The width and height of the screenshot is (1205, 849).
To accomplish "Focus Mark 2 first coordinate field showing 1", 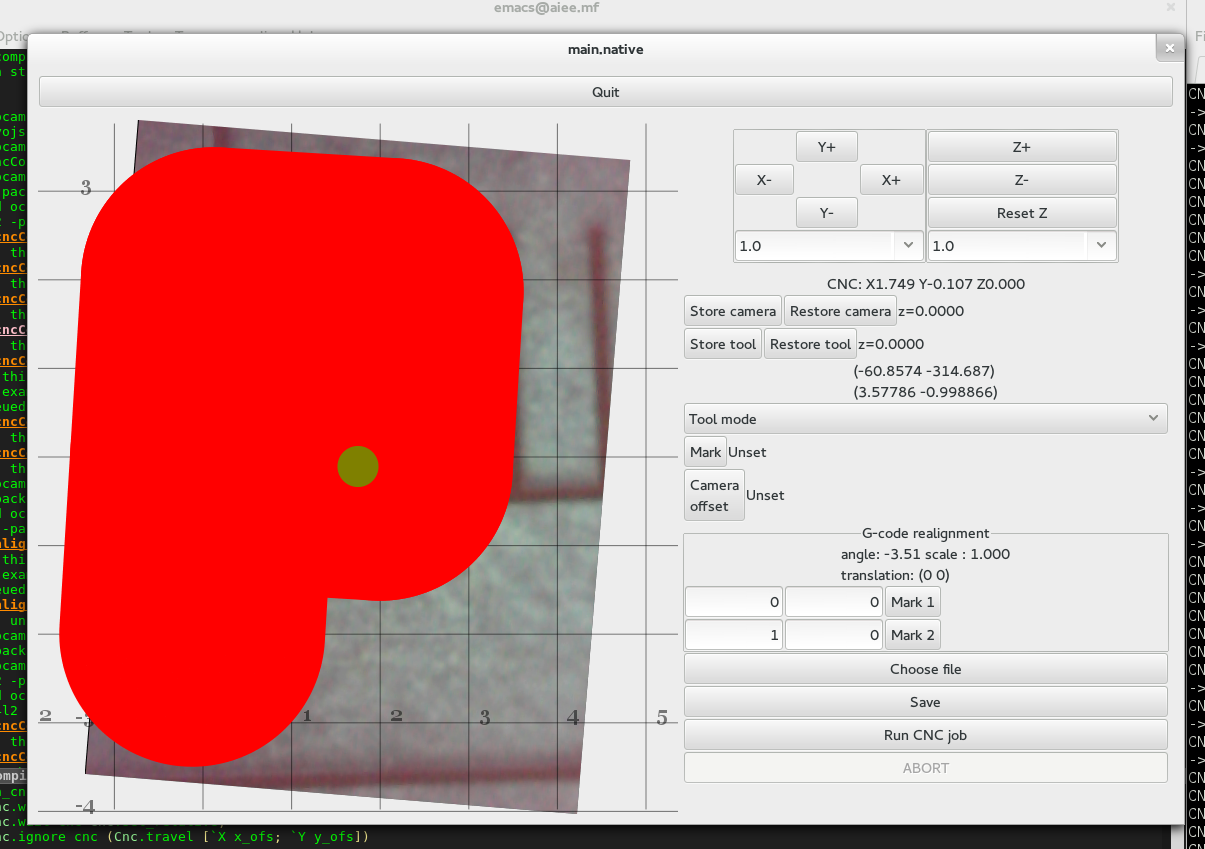I will (x=734, y=635).
